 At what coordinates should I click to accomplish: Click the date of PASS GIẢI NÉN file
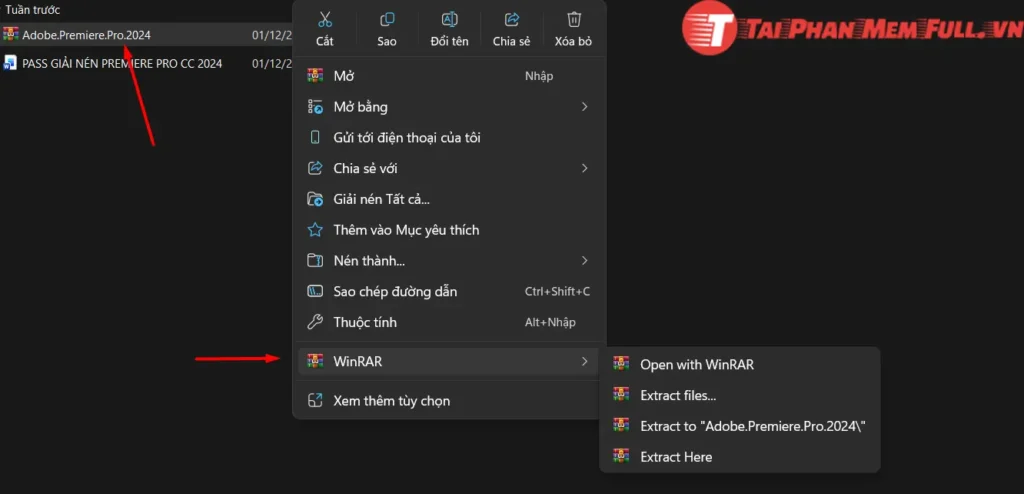[272, 63]
